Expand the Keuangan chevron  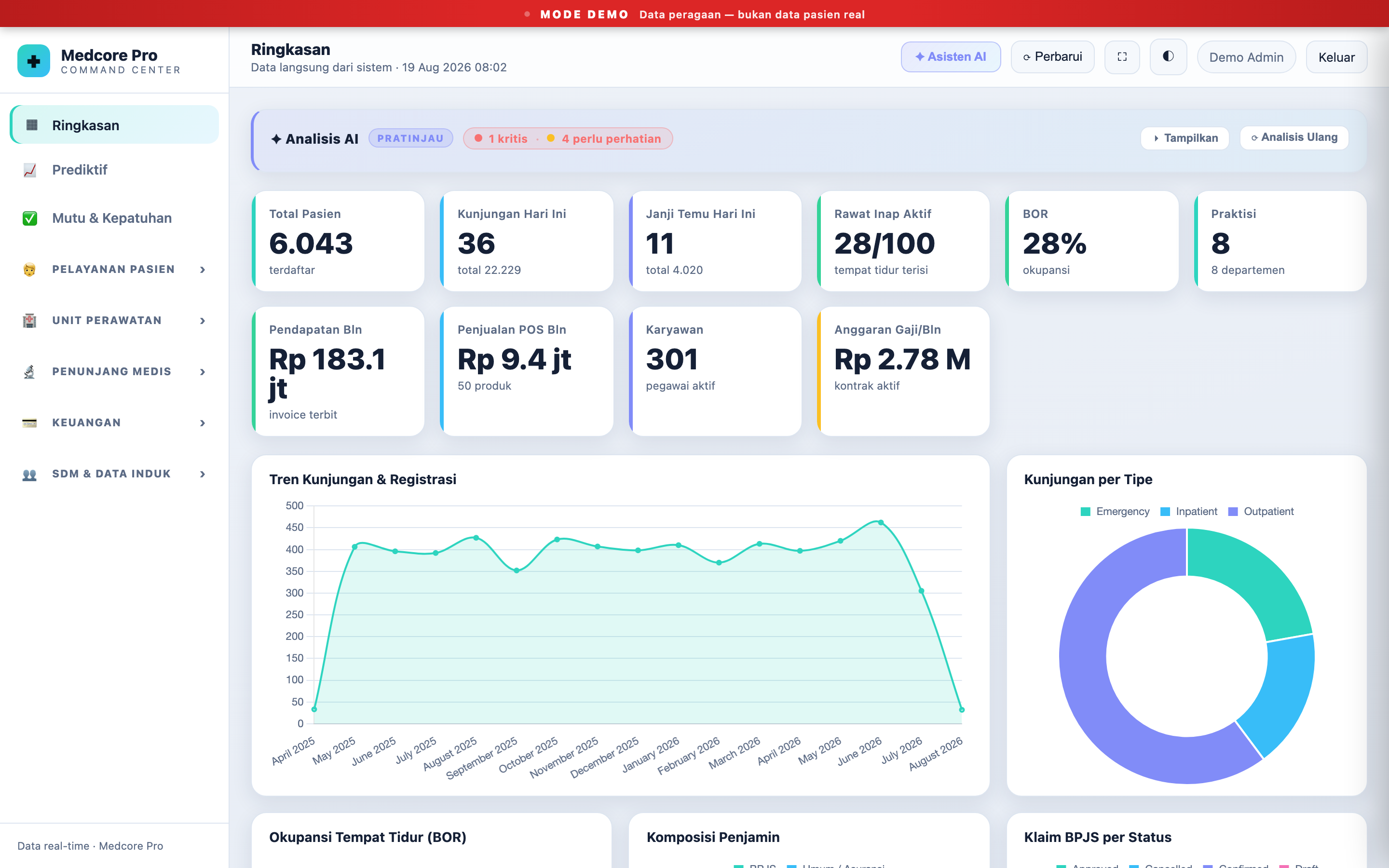[203, 423]
